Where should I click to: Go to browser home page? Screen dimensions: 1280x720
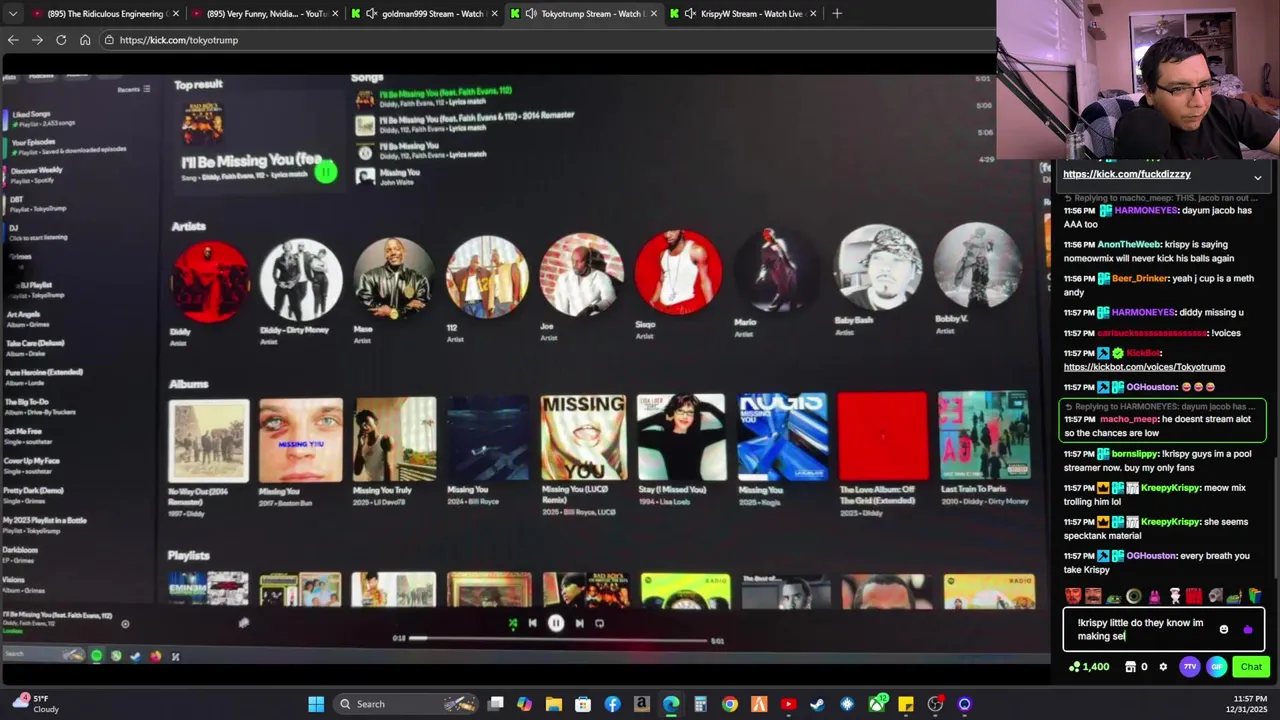click(x=85, y=40)
